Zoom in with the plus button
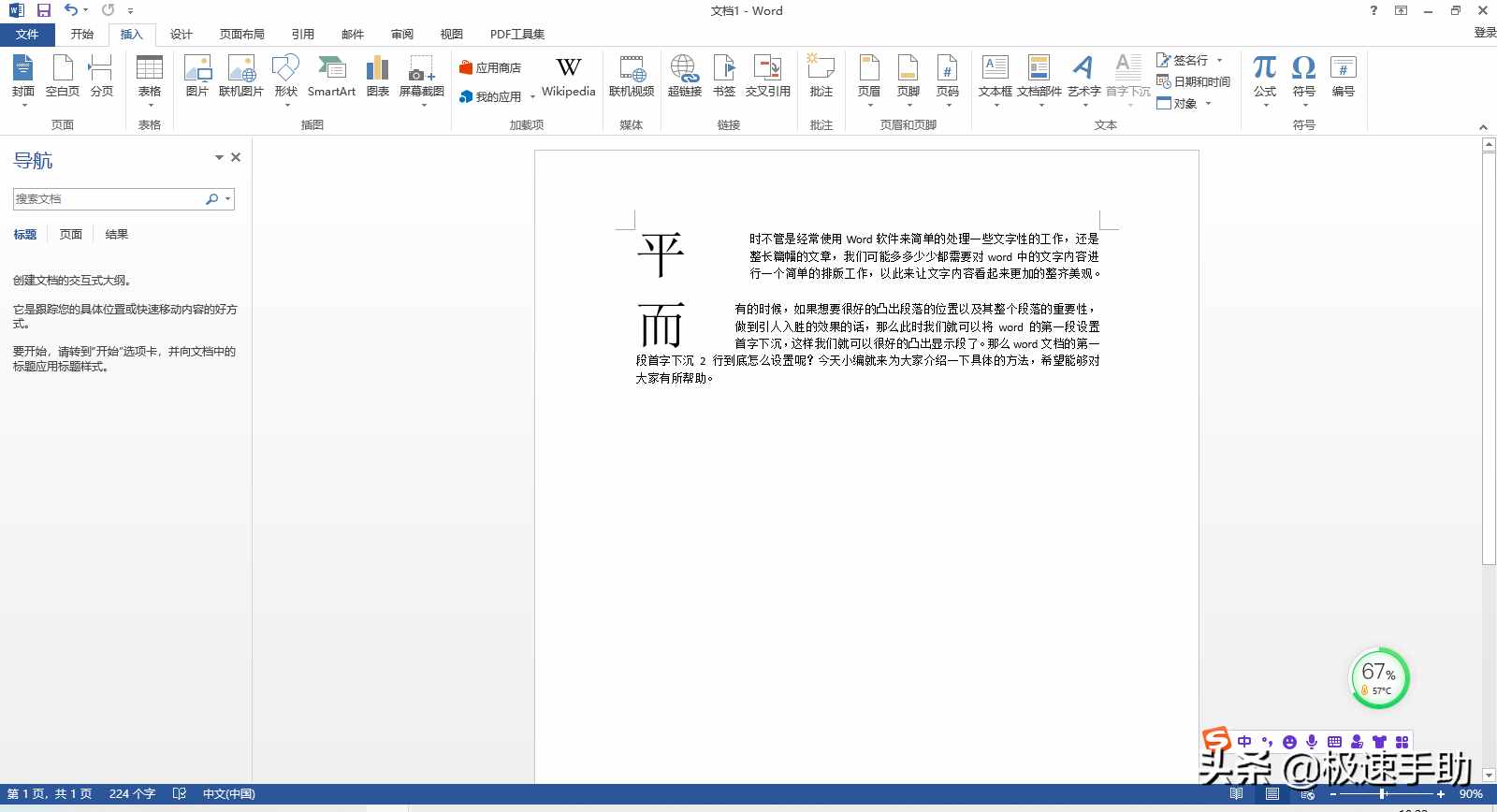The image size is (1497, 812). [1441, 794]
